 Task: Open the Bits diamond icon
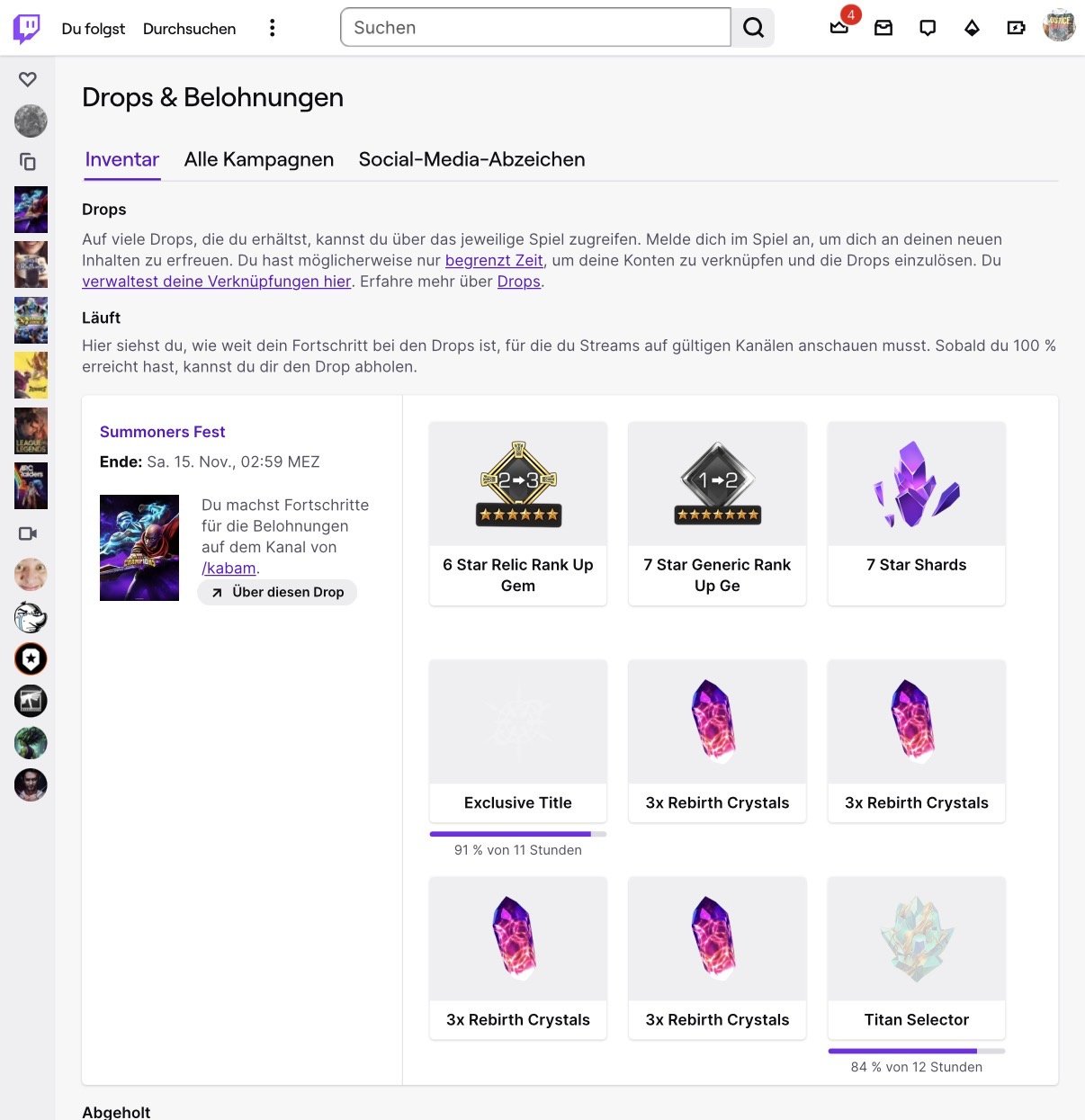[972, 28]
